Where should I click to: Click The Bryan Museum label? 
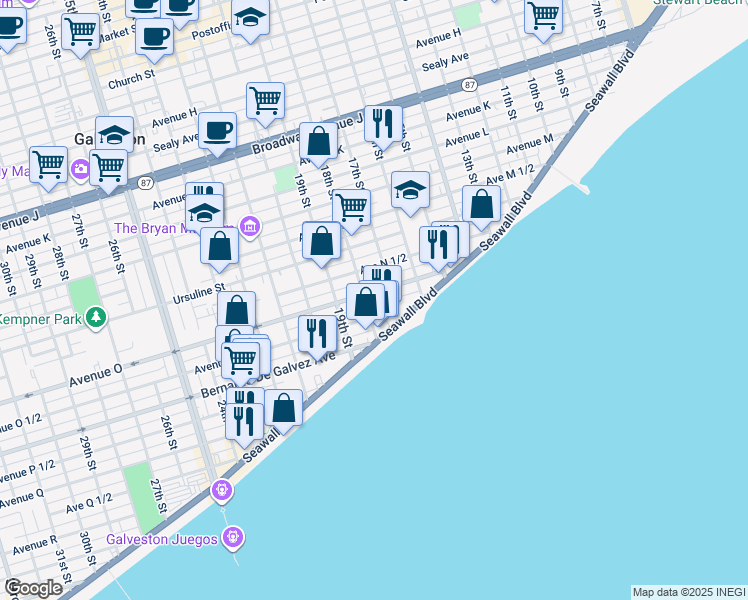174,228
